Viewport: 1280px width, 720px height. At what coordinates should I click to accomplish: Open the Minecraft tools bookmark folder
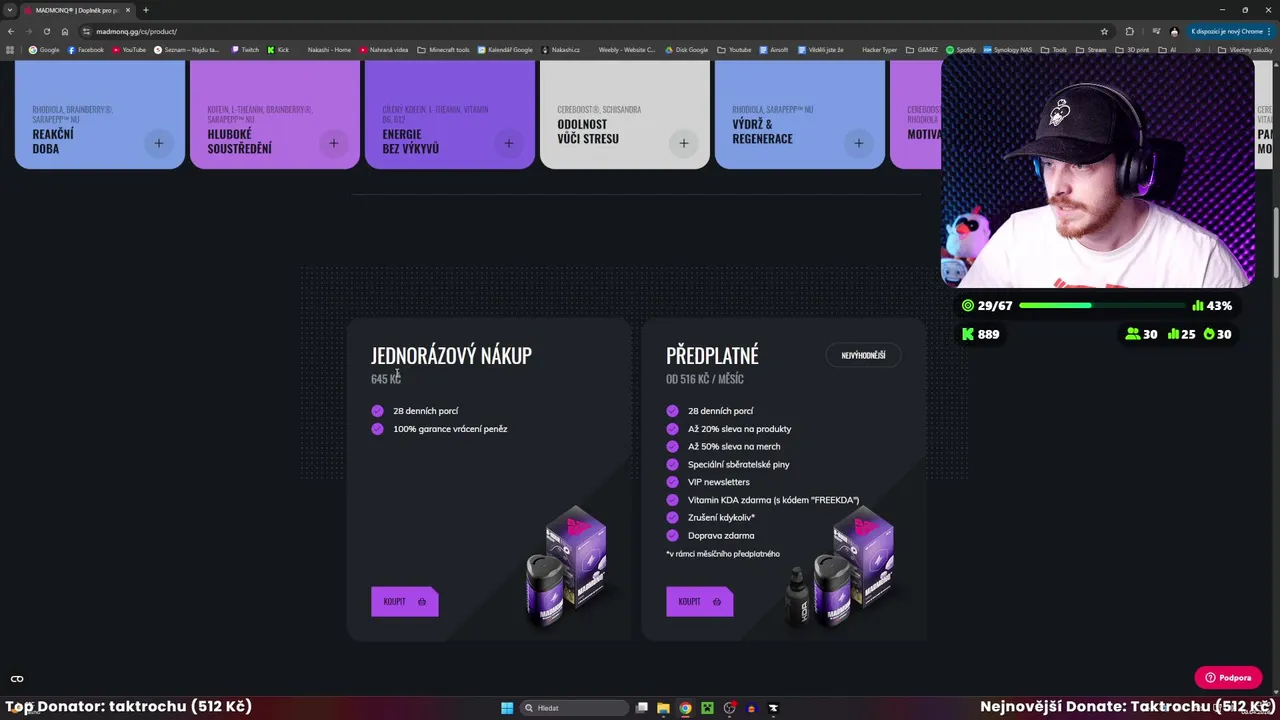[443, 50]
